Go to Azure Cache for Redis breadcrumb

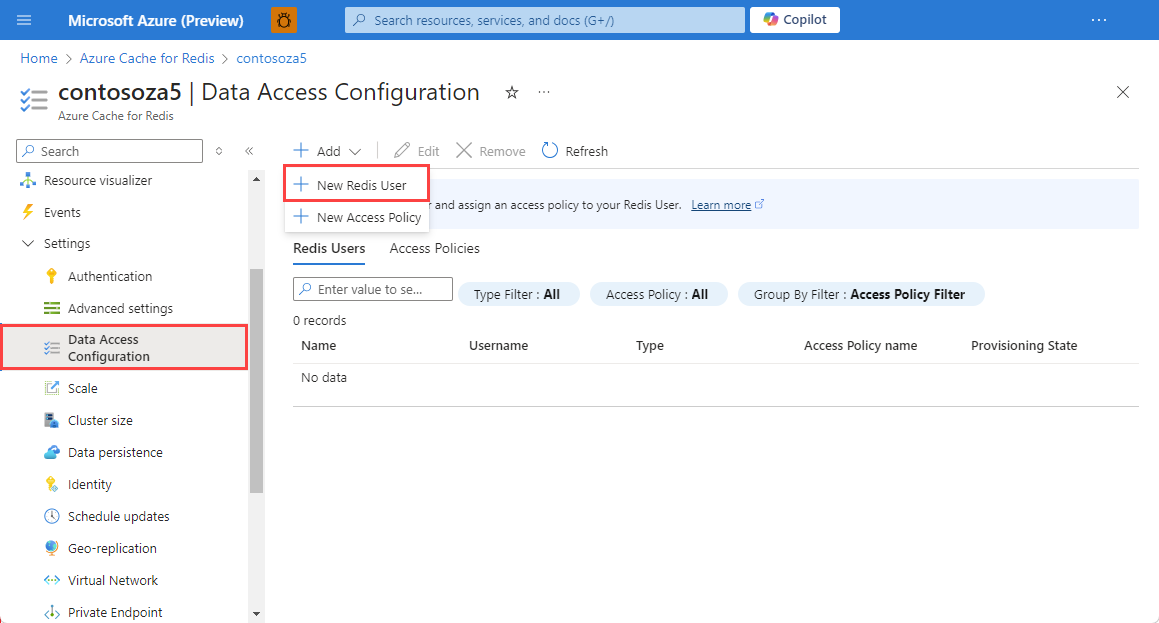point(147,58)
